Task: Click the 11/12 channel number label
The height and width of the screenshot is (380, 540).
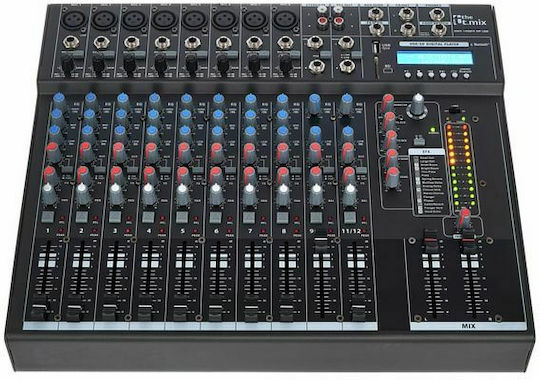Action: 351,231
